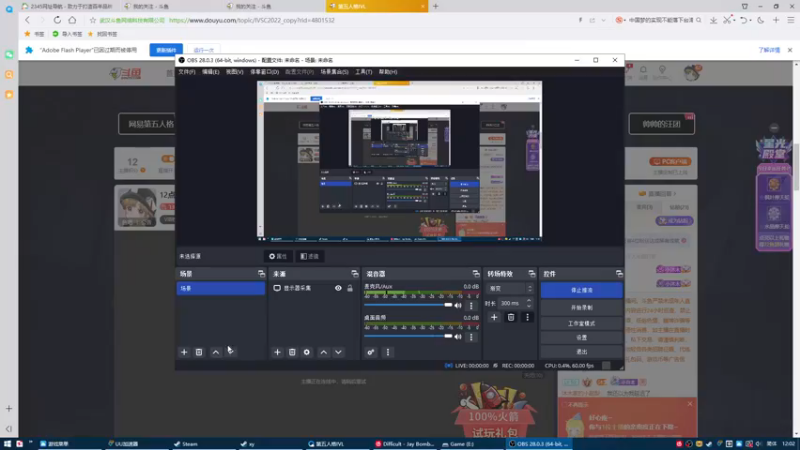This screenshot has height=450, width=800.
Task: Open advanced audio properties gears icon
Action: pos(371,352)
